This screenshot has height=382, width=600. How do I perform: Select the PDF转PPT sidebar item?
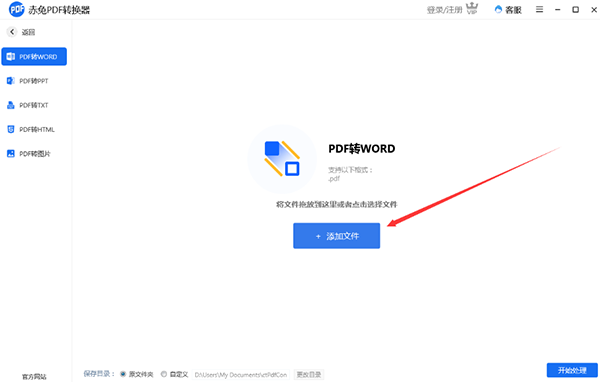pyautogui.click(x=34, y=81)
